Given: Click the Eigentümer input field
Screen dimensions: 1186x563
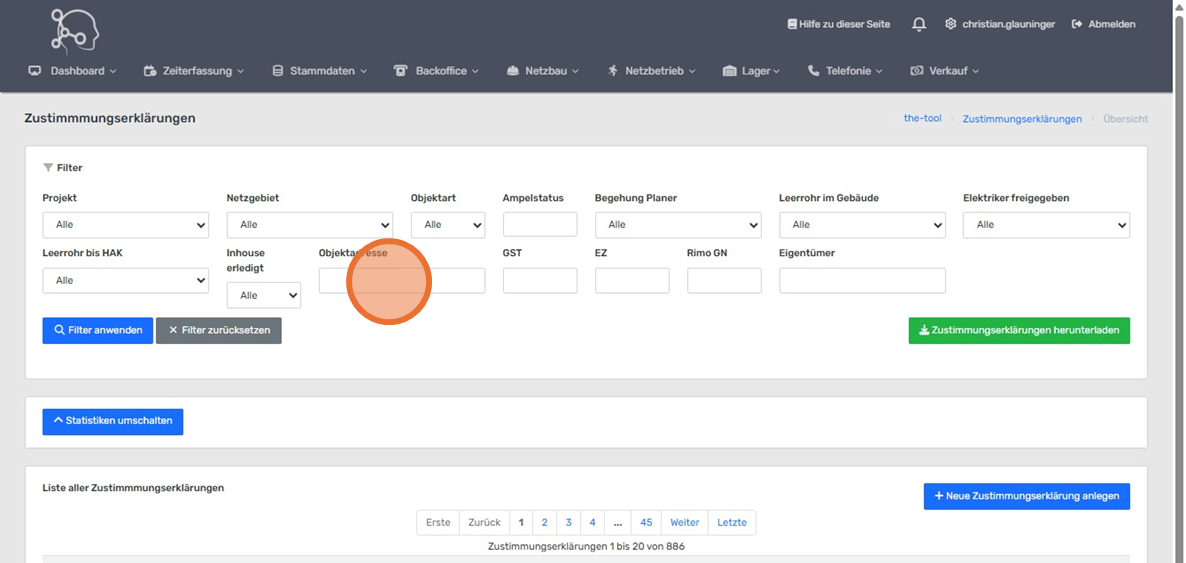Looking at the screenshot, I should point(861,281).
